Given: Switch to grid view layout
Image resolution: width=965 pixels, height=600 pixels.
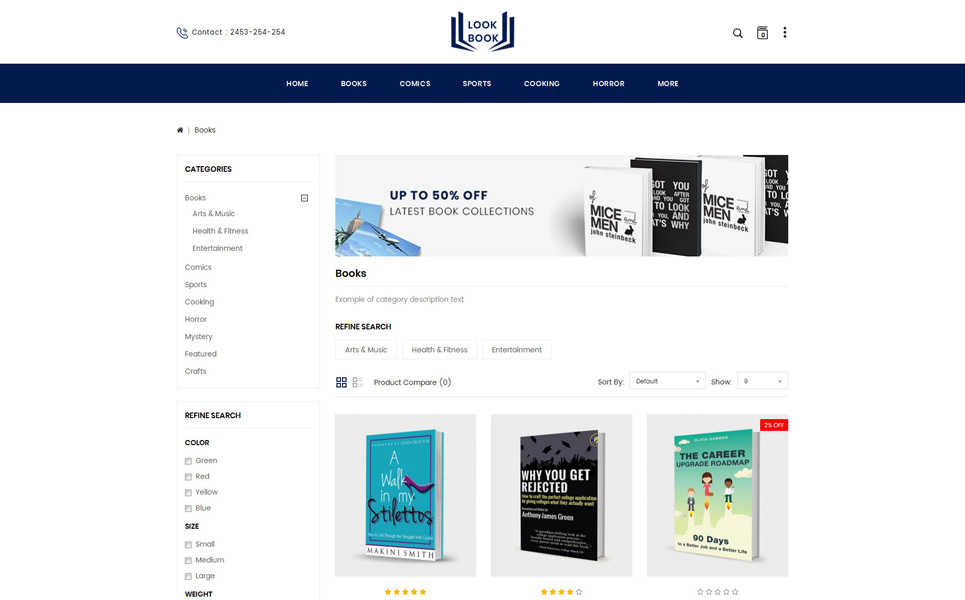Looking at the screenshot, I should pyautogui.click(x=341, y=382).
